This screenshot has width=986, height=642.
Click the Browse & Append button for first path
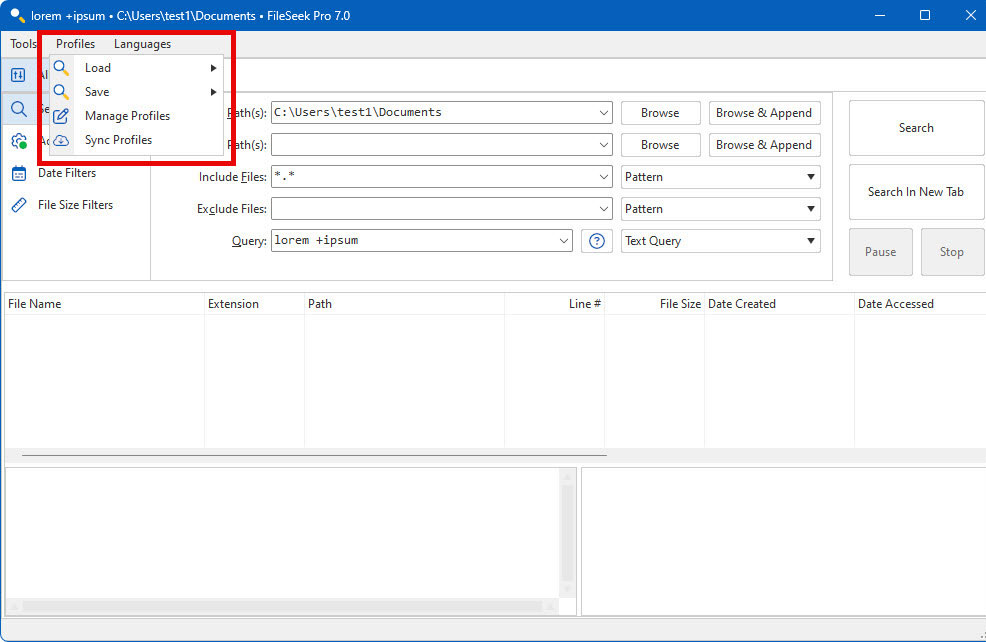click(765, 113)
